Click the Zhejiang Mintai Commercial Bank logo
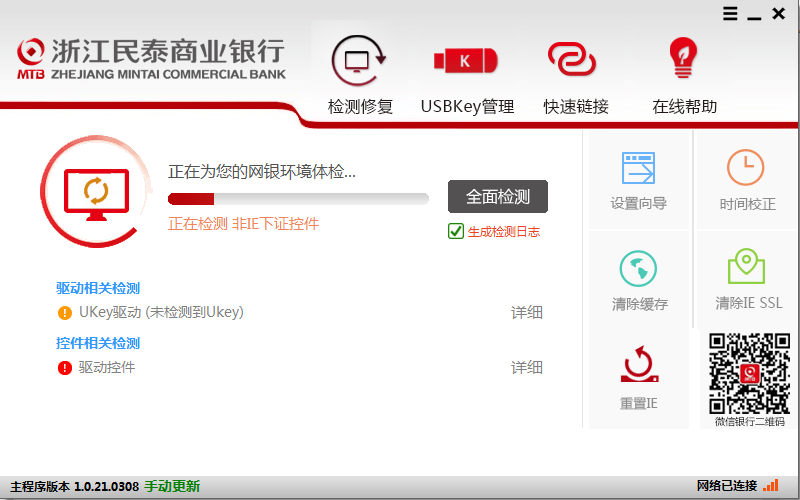800x500 pixels. pyautogui.click(x=151, y=59)
